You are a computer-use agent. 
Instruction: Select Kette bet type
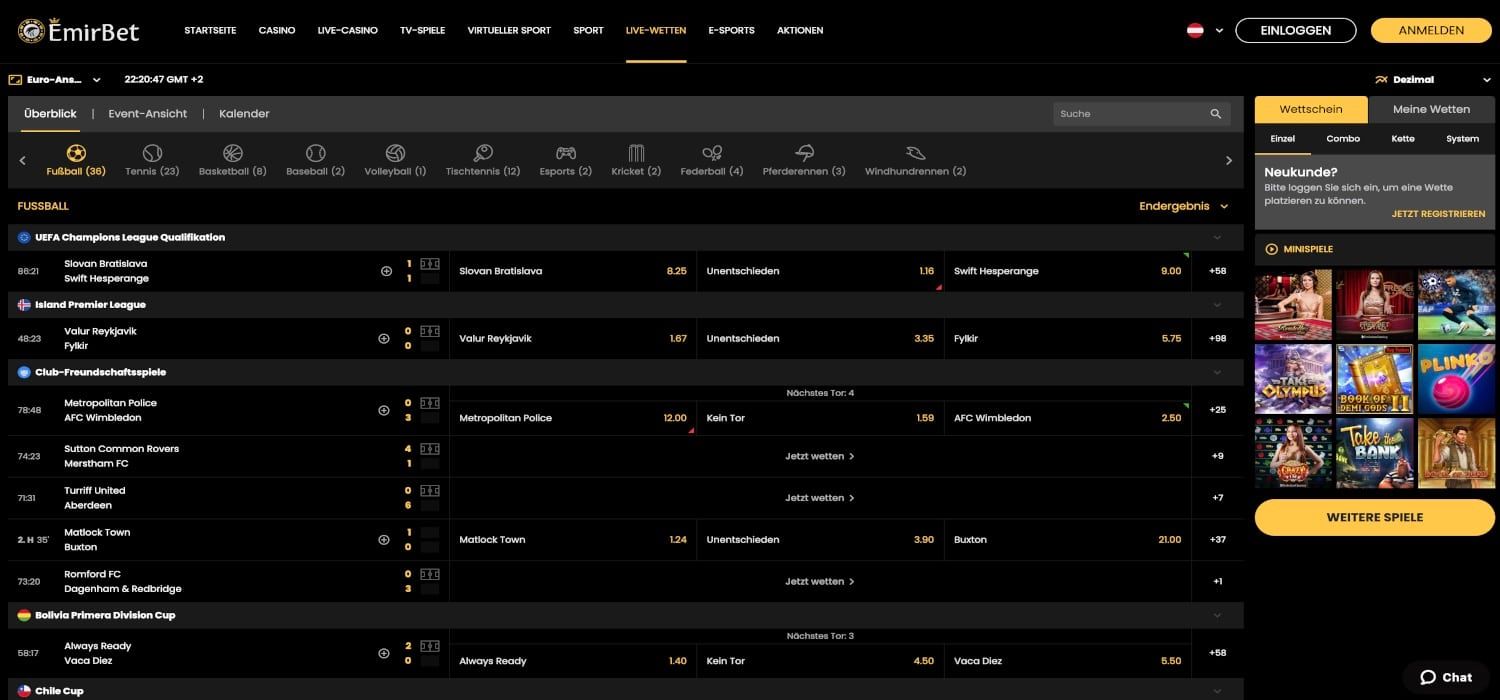[x=1403, y=139]
